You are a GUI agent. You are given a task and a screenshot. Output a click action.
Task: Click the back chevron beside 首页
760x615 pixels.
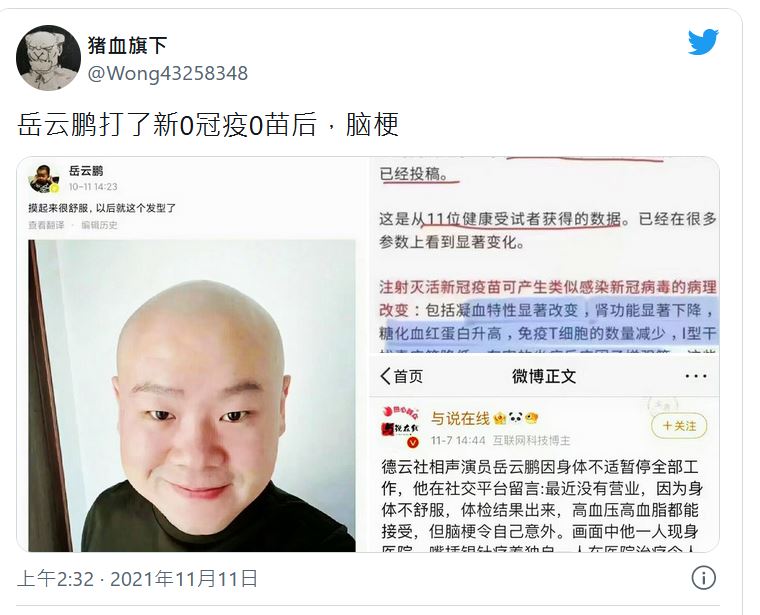(x=386, y=376)
